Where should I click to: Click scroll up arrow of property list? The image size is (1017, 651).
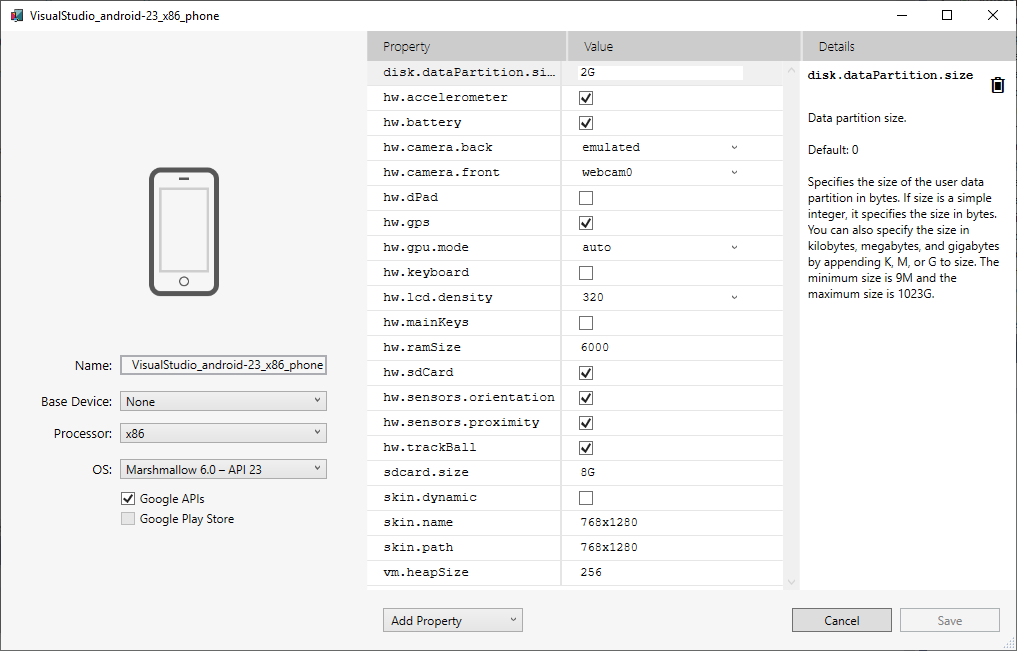pyautogui.click(x=791, y=71)
